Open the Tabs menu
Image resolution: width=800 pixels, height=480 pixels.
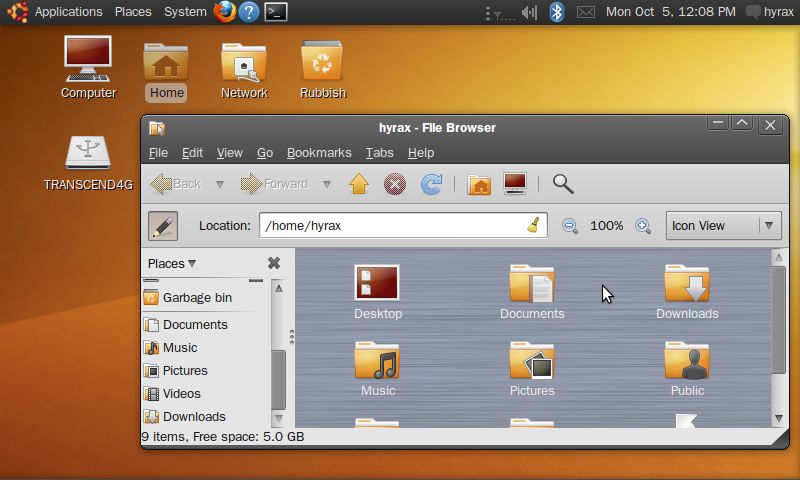(380, 153)
